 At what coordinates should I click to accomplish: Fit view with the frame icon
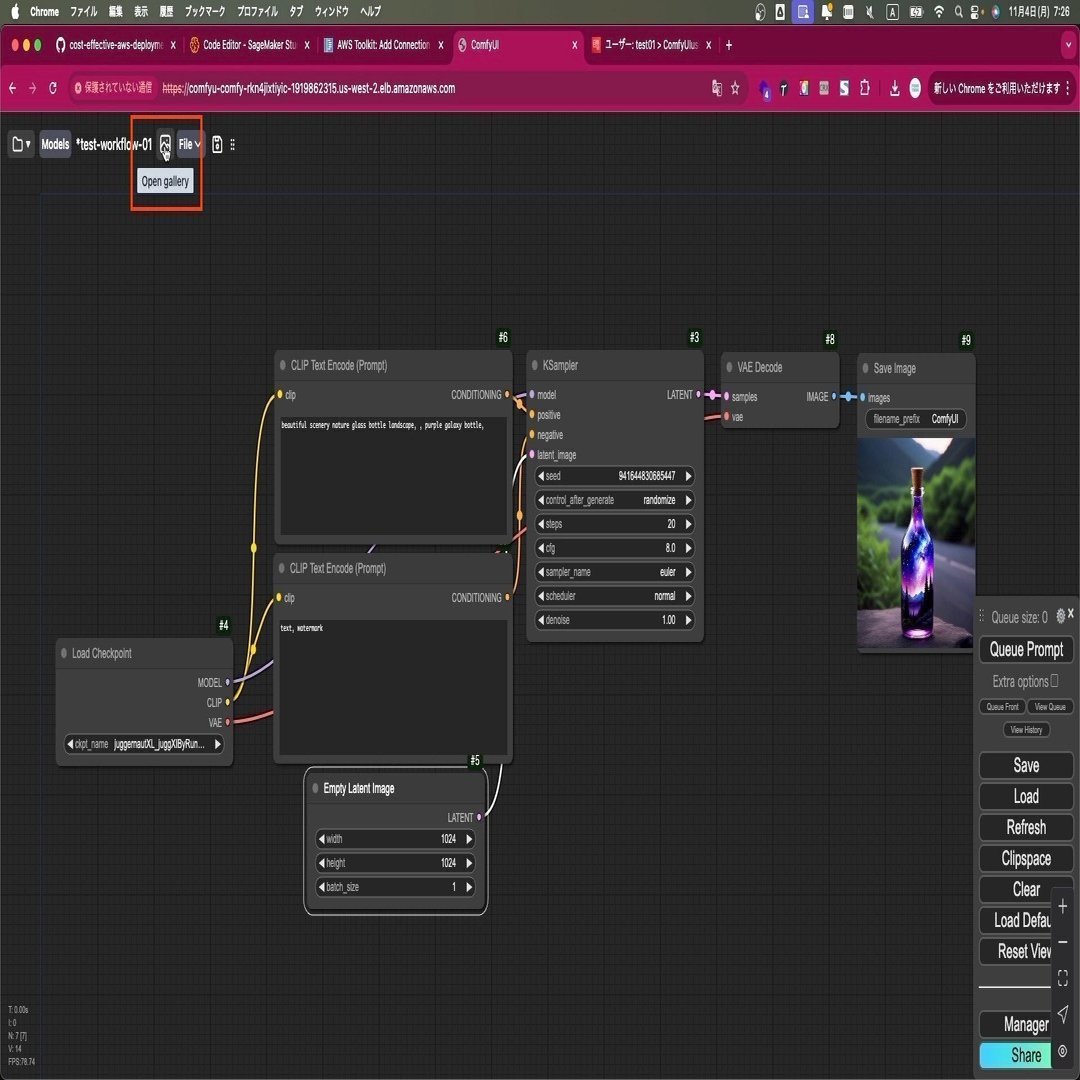tap(1063, 978)
